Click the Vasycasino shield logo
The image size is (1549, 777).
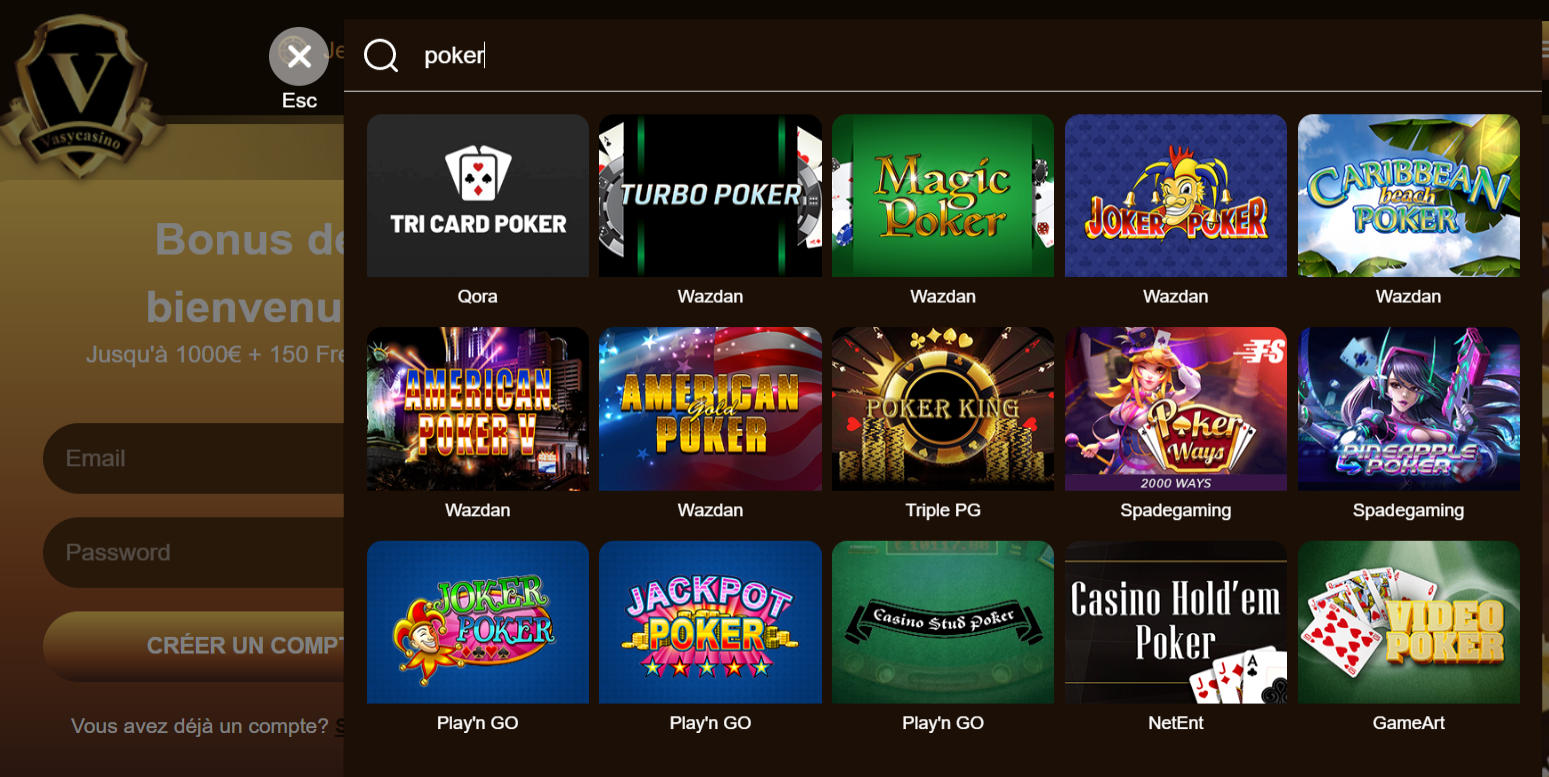point(80,96)
